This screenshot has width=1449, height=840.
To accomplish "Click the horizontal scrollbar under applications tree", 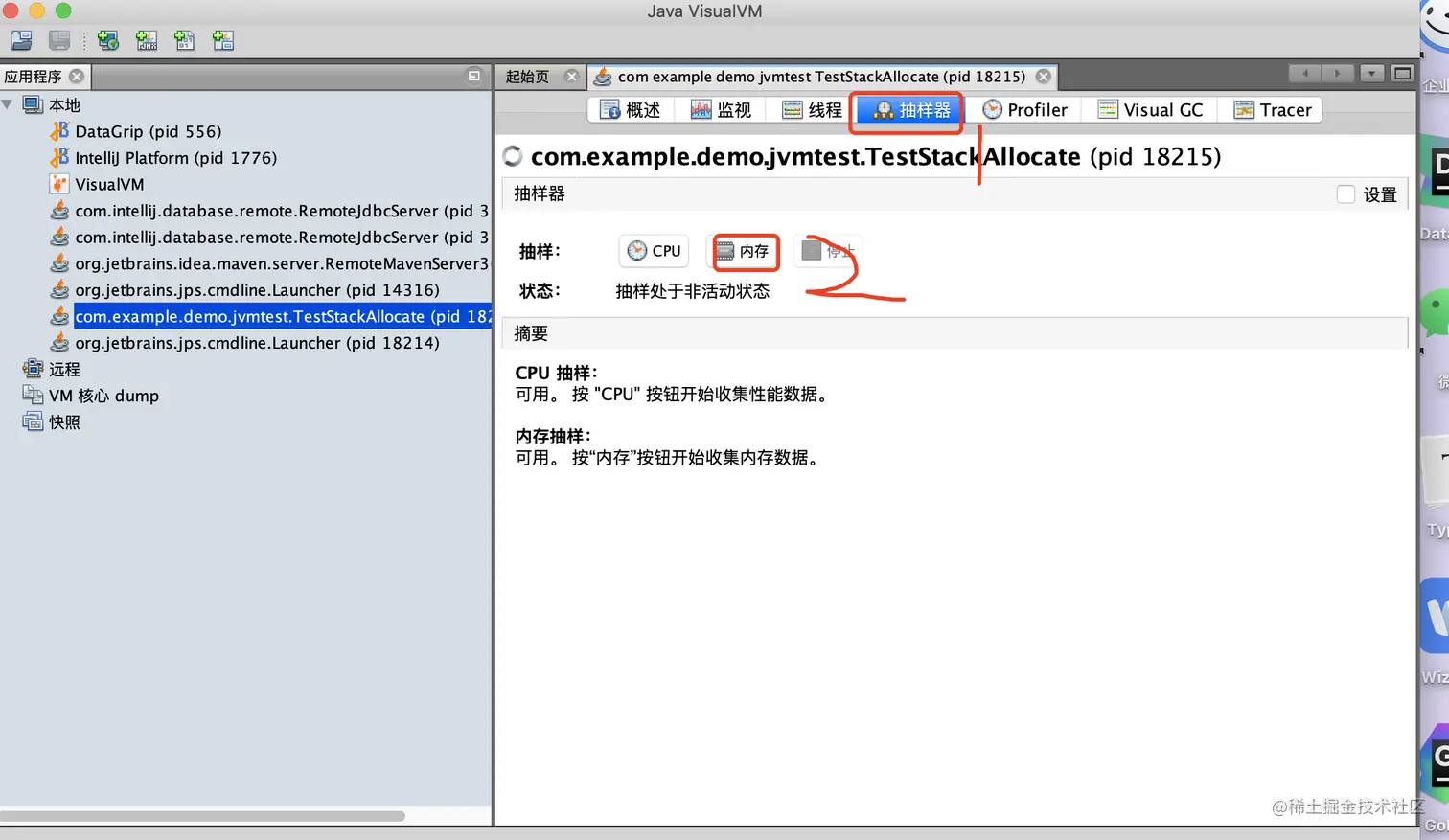I will pyautogui.click(x=202, y=816).
